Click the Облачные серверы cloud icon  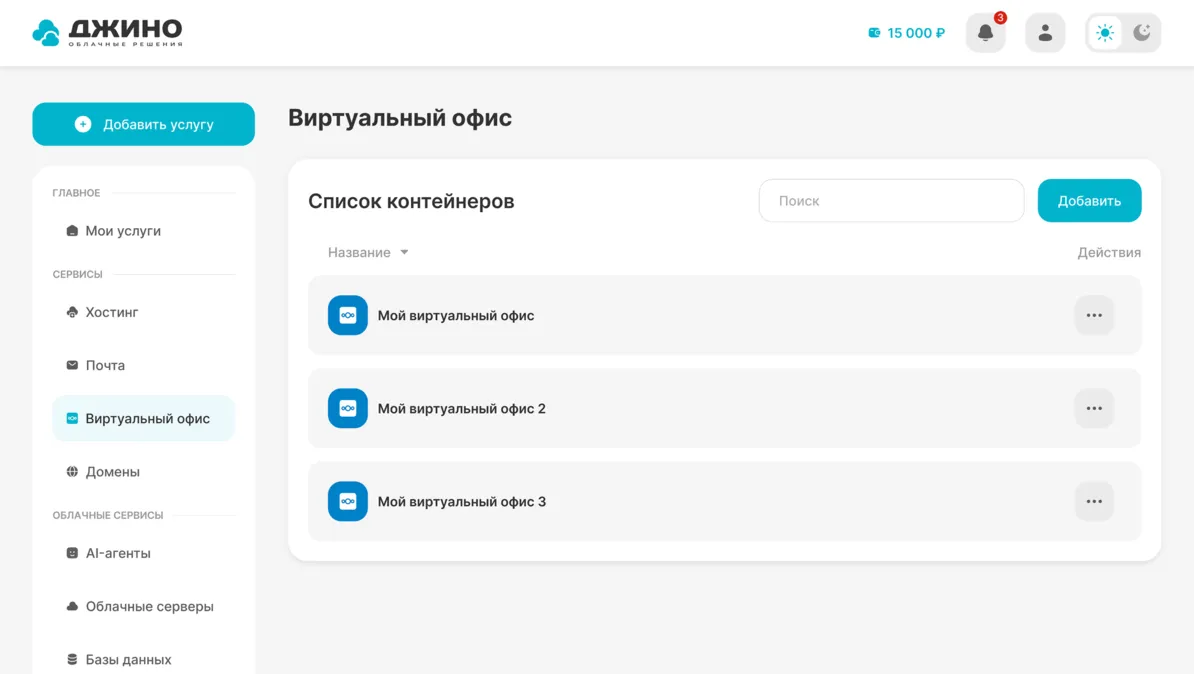pos(72,606)
